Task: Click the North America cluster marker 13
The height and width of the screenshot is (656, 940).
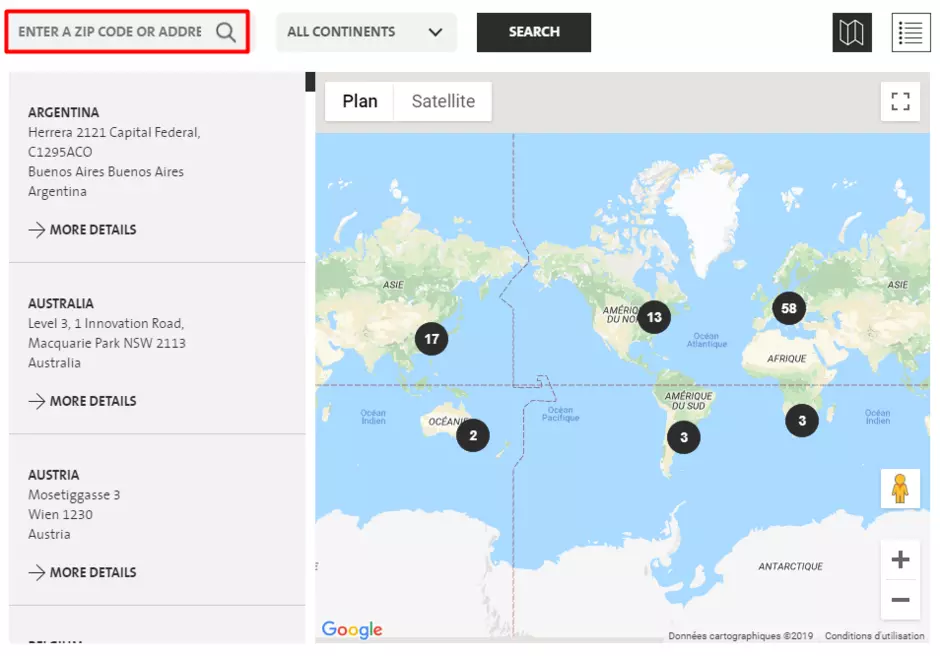Action: tap(654, 317)
